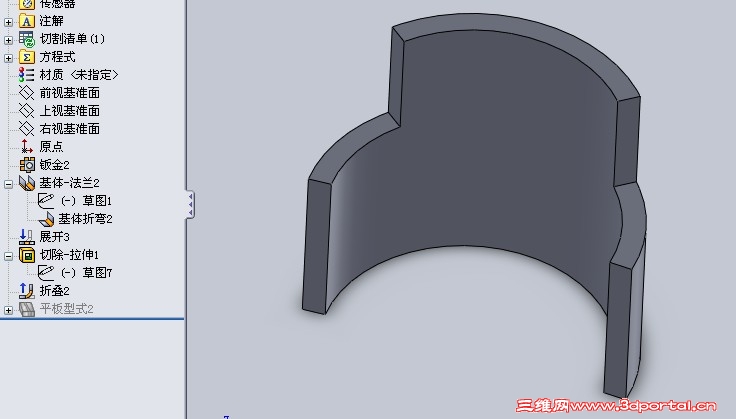Select 右视基准面 right plane
This screenshot has height=419, width=736.
point(69,129)
